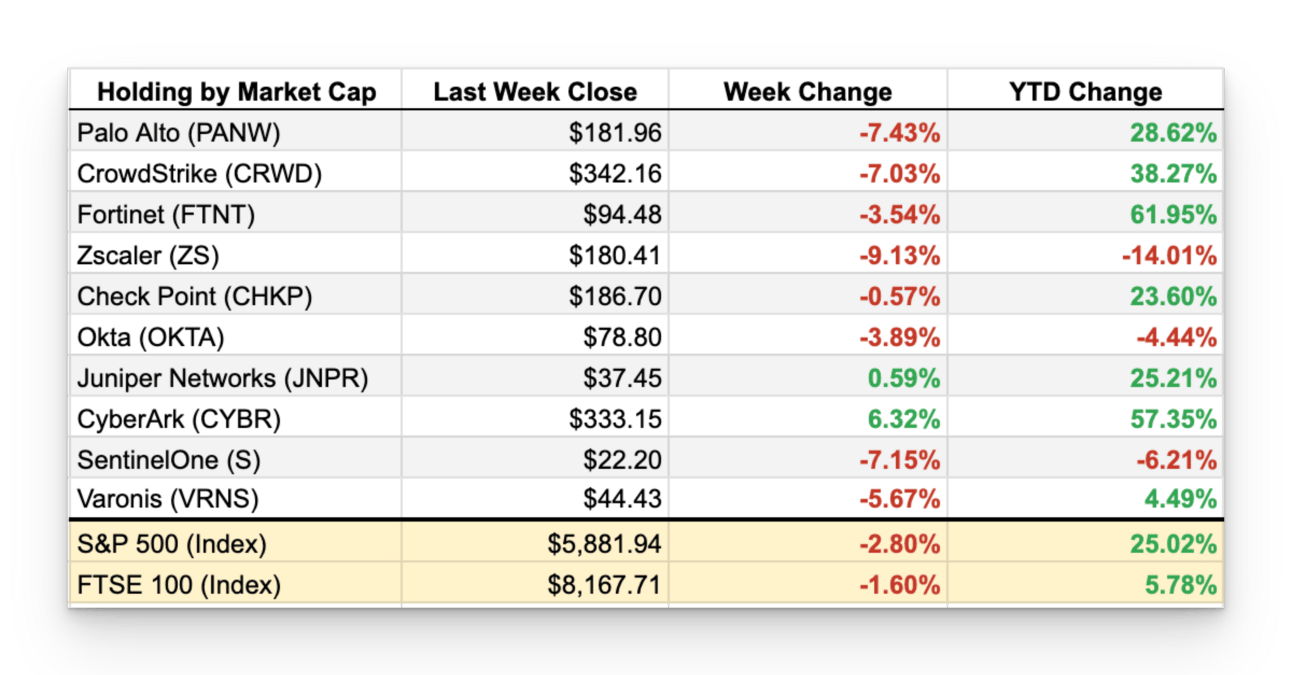This screenshot has height=675, width=1292.
Task: Select Check Point's $186.70 close cell
Action: [x=615, y=297]
